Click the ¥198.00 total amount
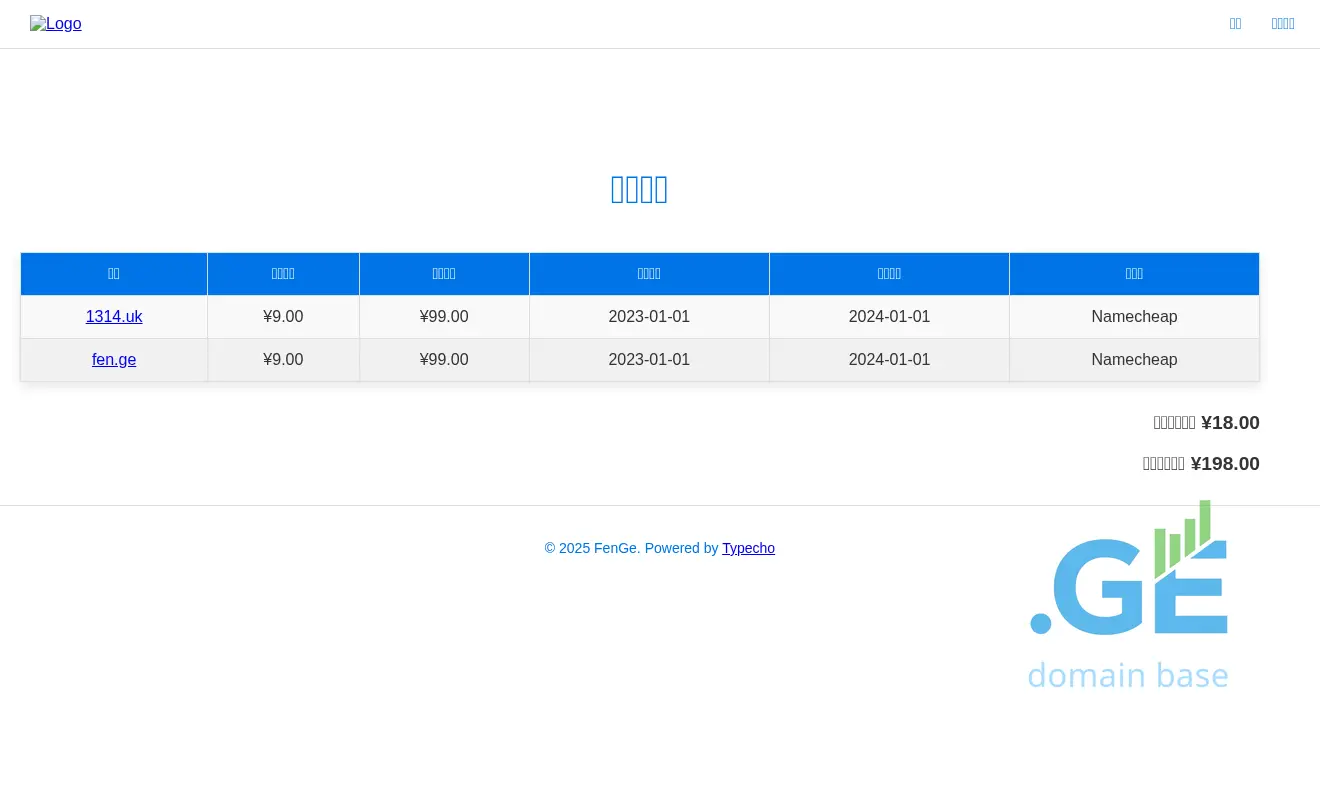This screenshot has height=800, width=1320. tap(1224, 464)
